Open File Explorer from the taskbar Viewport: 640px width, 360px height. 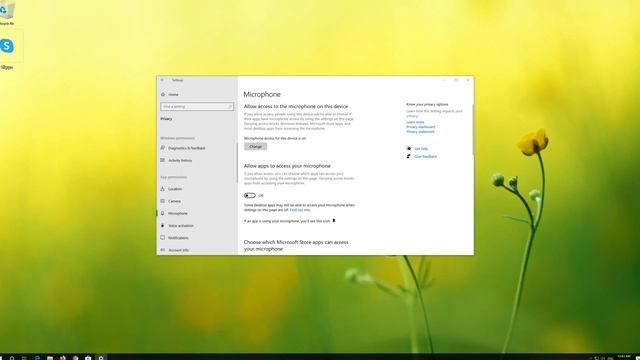[x=50, y=357]
